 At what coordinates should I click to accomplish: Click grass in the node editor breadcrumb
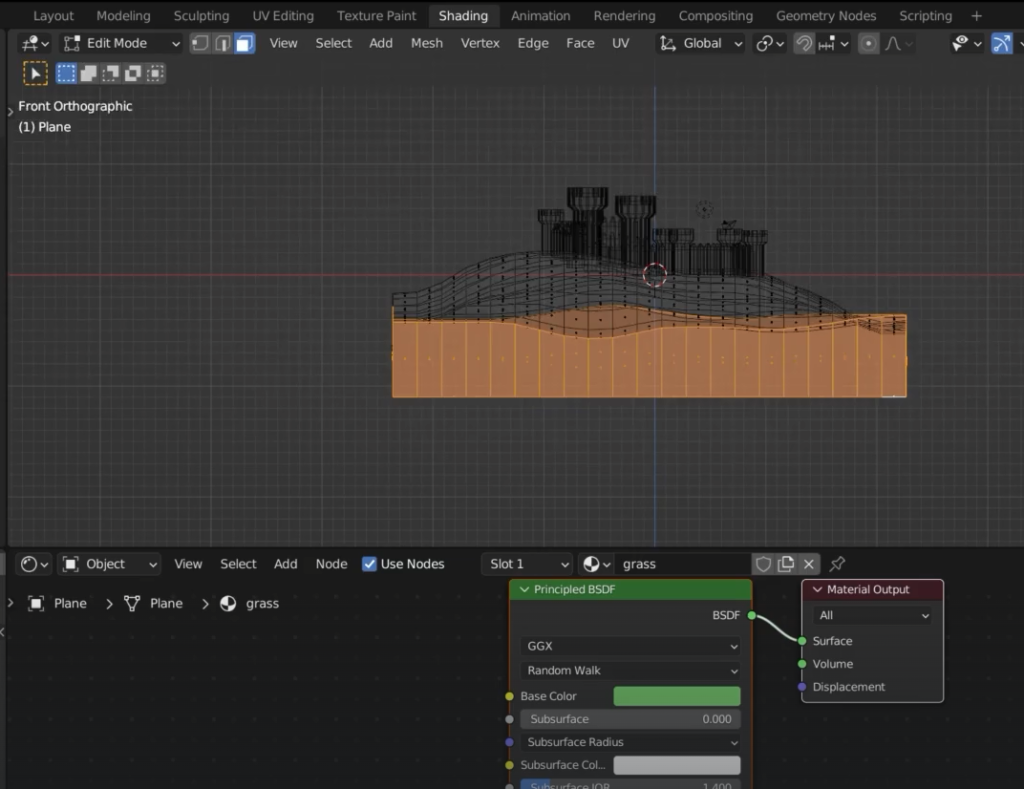point(261,603)
